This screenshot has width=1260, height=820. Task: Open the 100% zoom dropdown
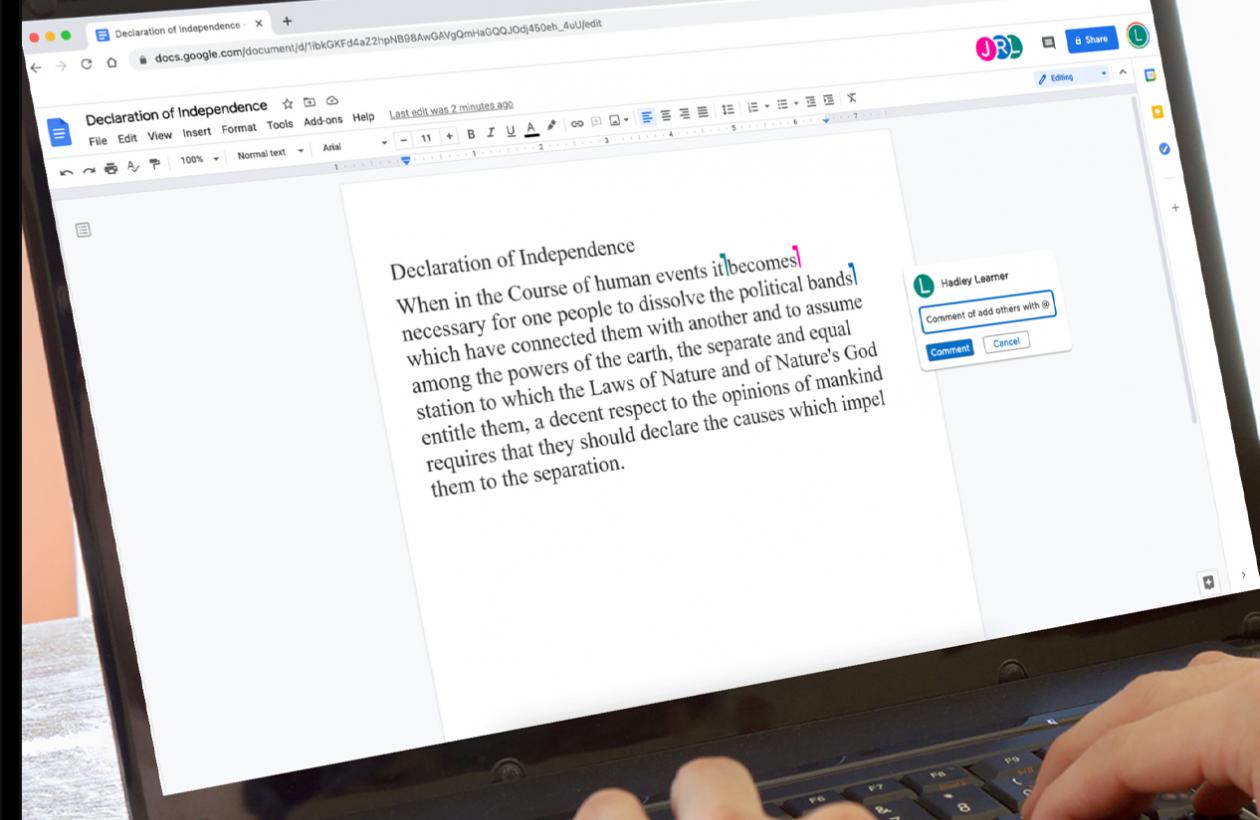click(199, 159)
